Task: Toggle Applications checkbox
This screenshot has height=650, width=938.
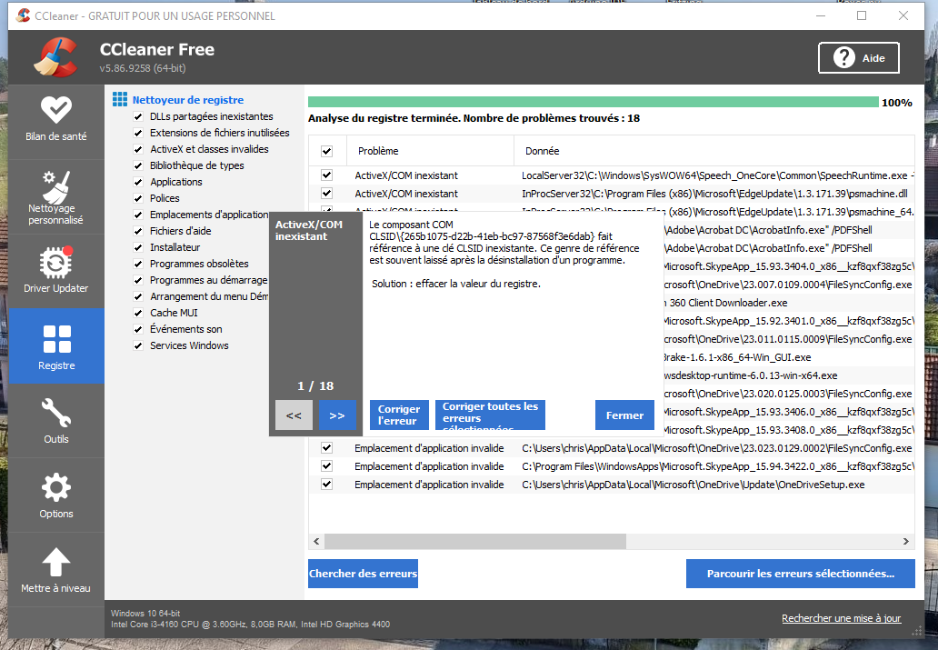Action: pyautogui.click(x=138, y=182)
